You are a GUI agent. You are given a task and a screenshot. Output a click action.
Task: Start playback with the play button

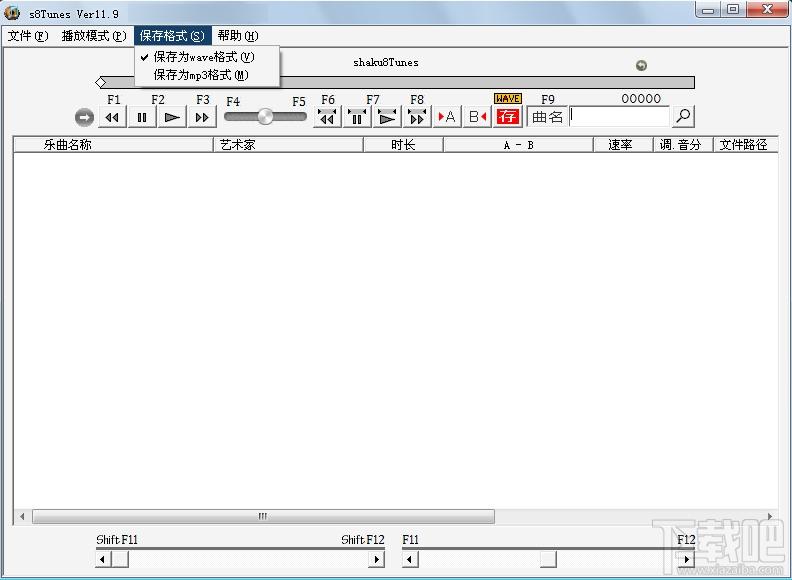point(172,117)
